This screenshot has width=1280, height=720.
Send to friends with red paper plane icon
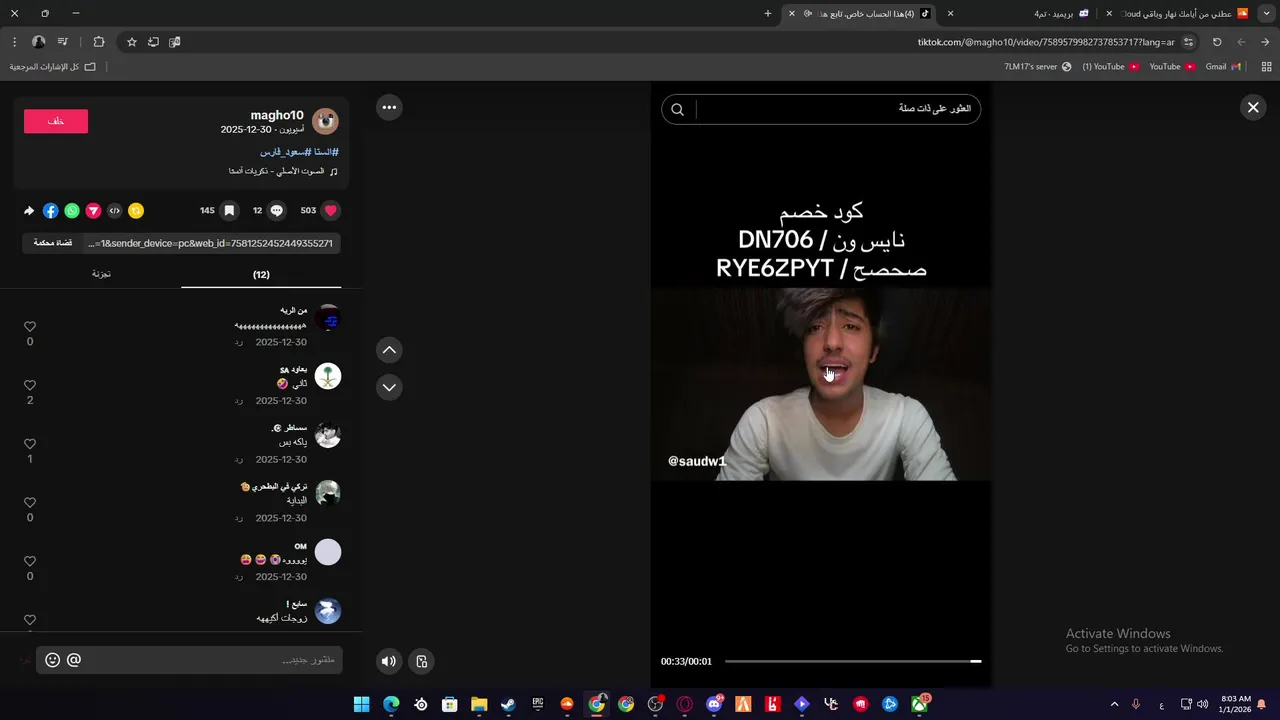93,211
